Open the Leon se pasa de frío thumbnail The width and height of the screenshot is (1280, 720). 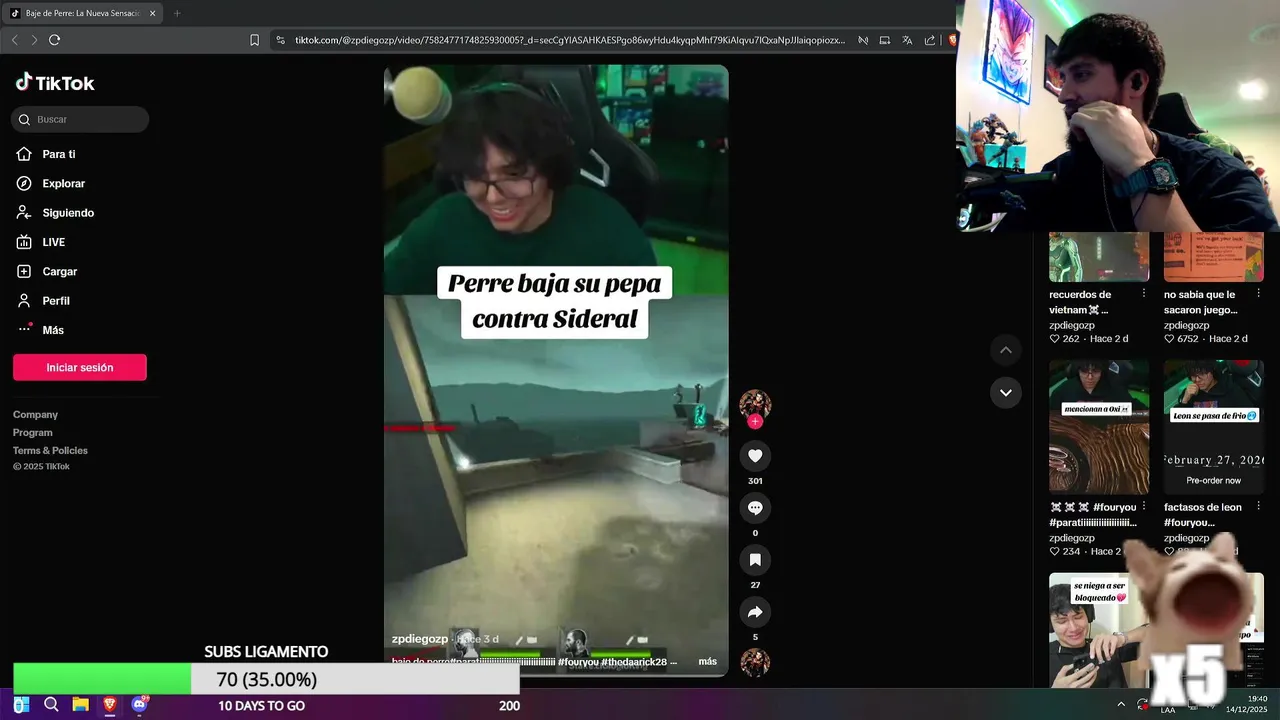1214,427
